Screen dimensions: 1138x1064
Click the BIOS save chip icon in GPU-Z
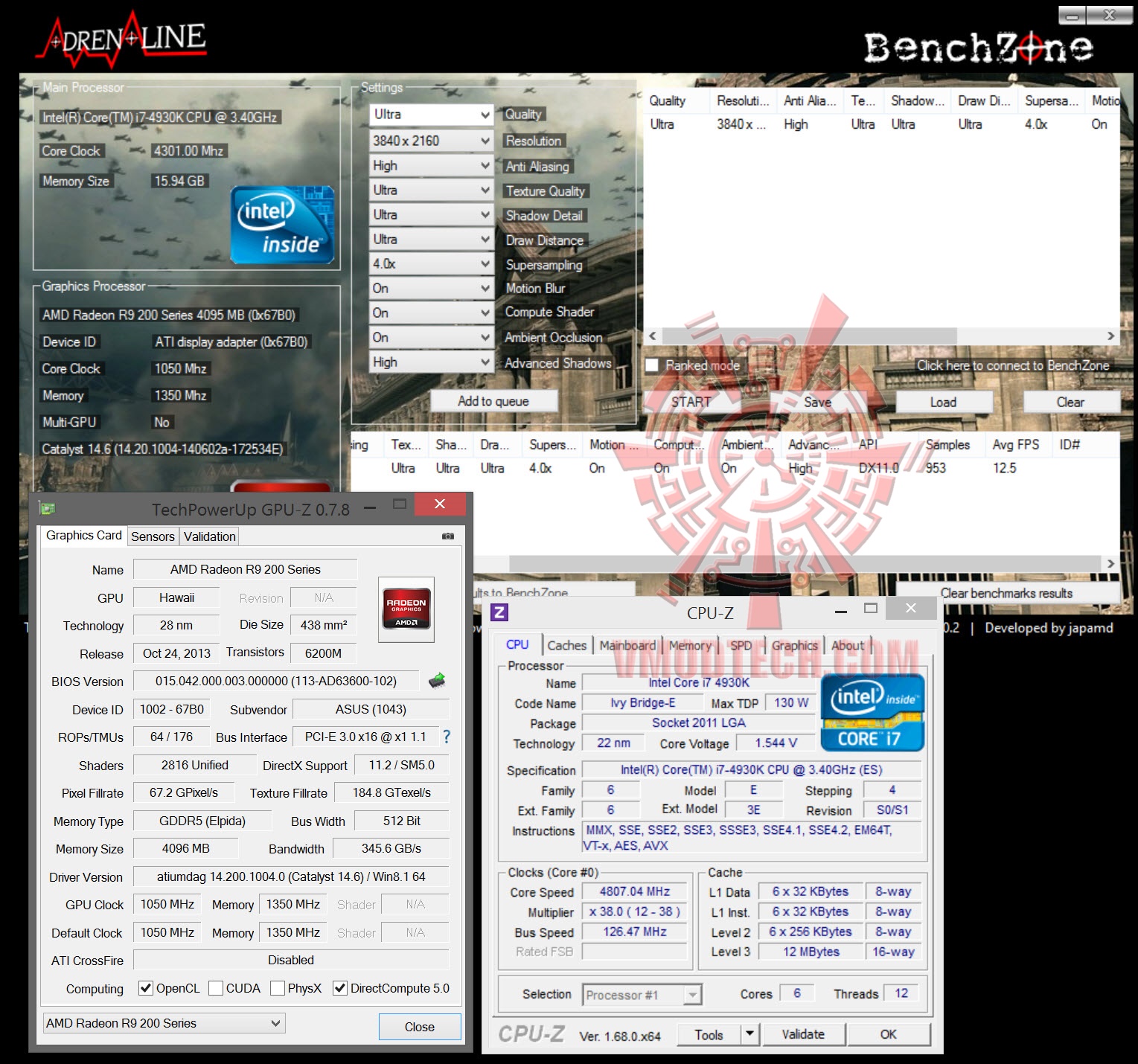pos(437,680)
